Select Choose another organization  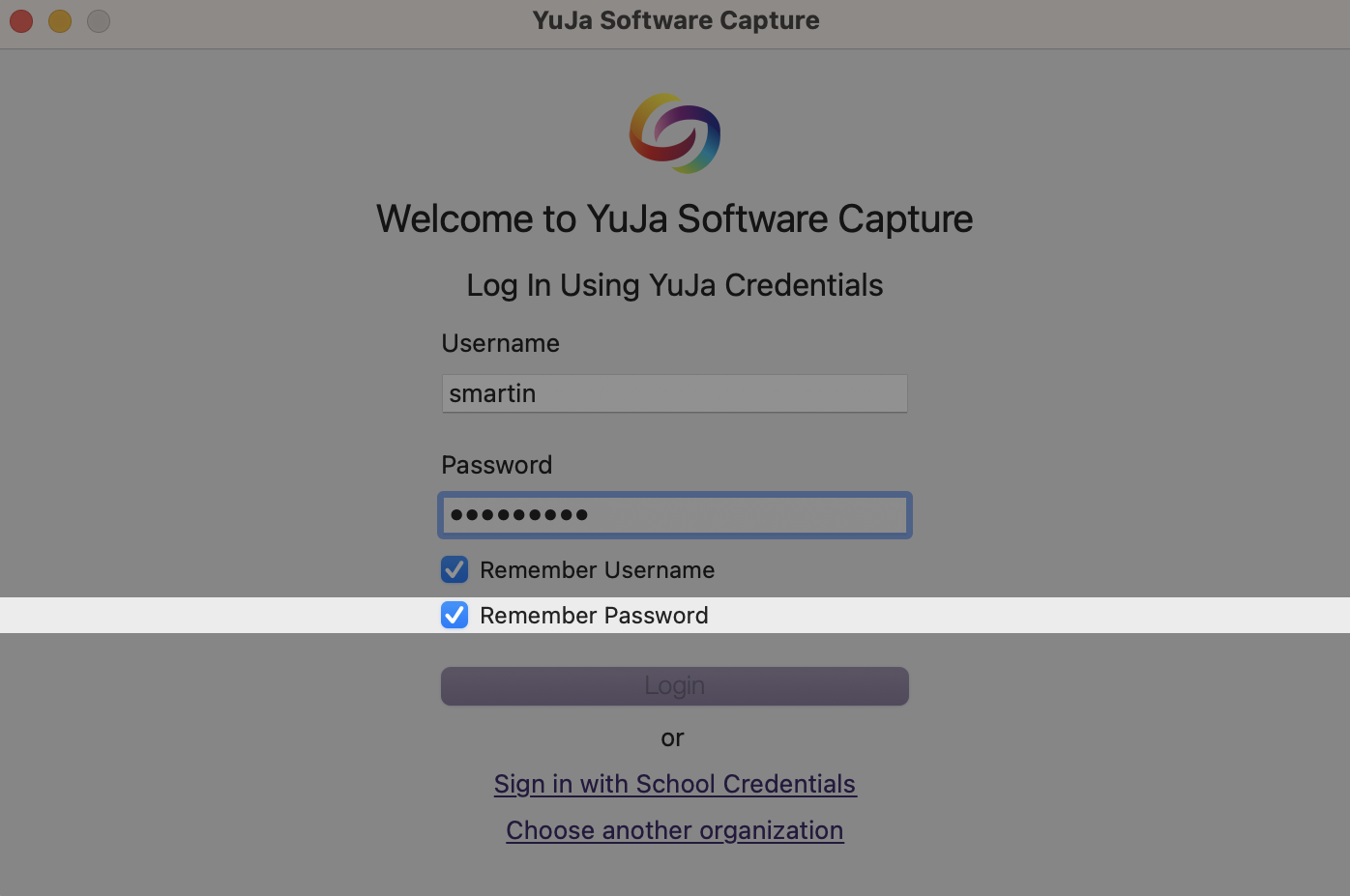(674, 830)
